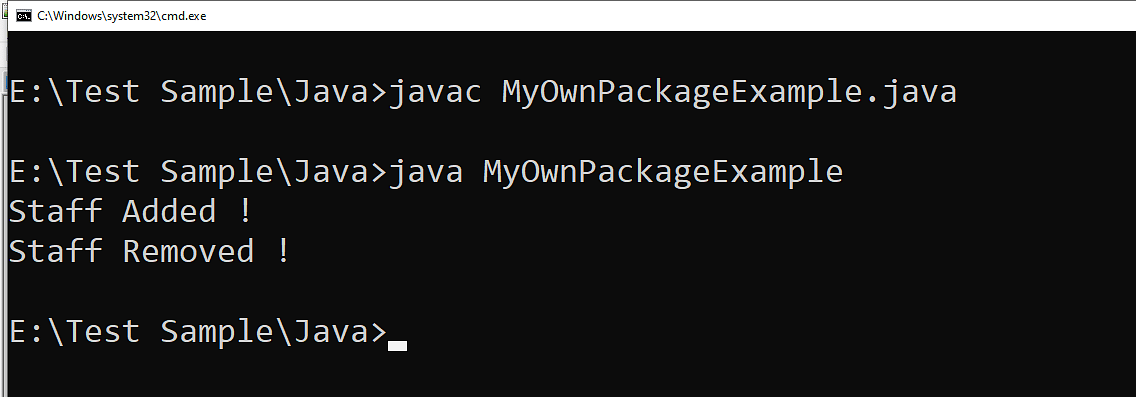The image size is (1136, 397).
Task: Click the word javac in the first command
Action: pyautogui.click(x=435, y=92)
